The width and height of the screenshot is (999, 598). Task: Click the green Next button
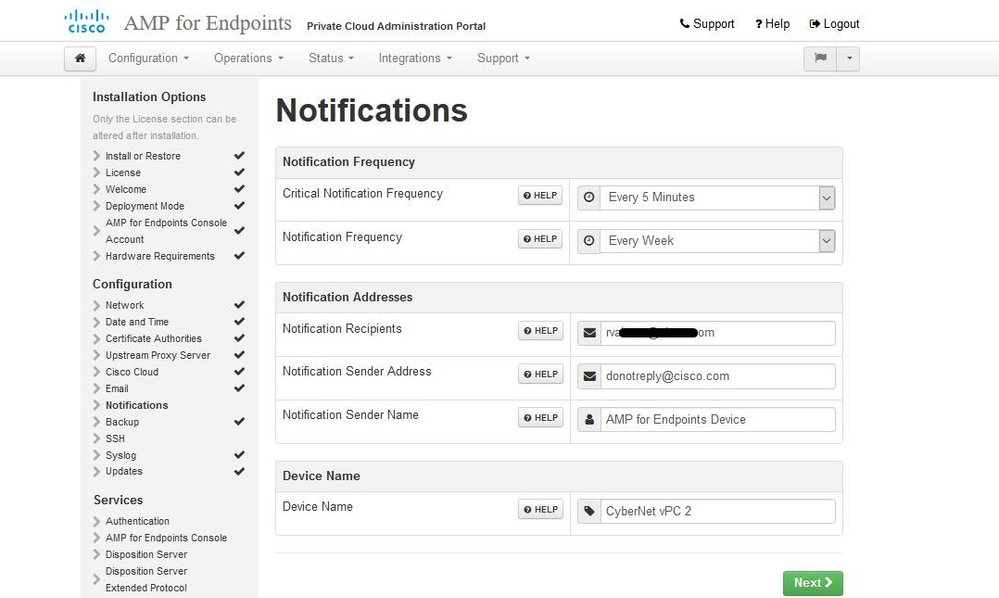812,583
